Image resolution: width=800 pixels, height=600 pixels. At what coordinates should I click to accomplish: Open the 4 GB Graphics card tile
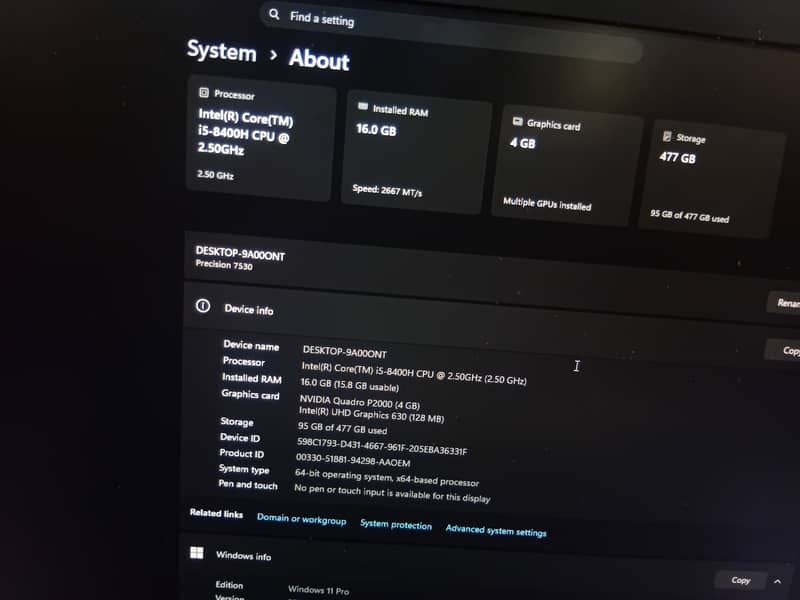click(566, 165)
